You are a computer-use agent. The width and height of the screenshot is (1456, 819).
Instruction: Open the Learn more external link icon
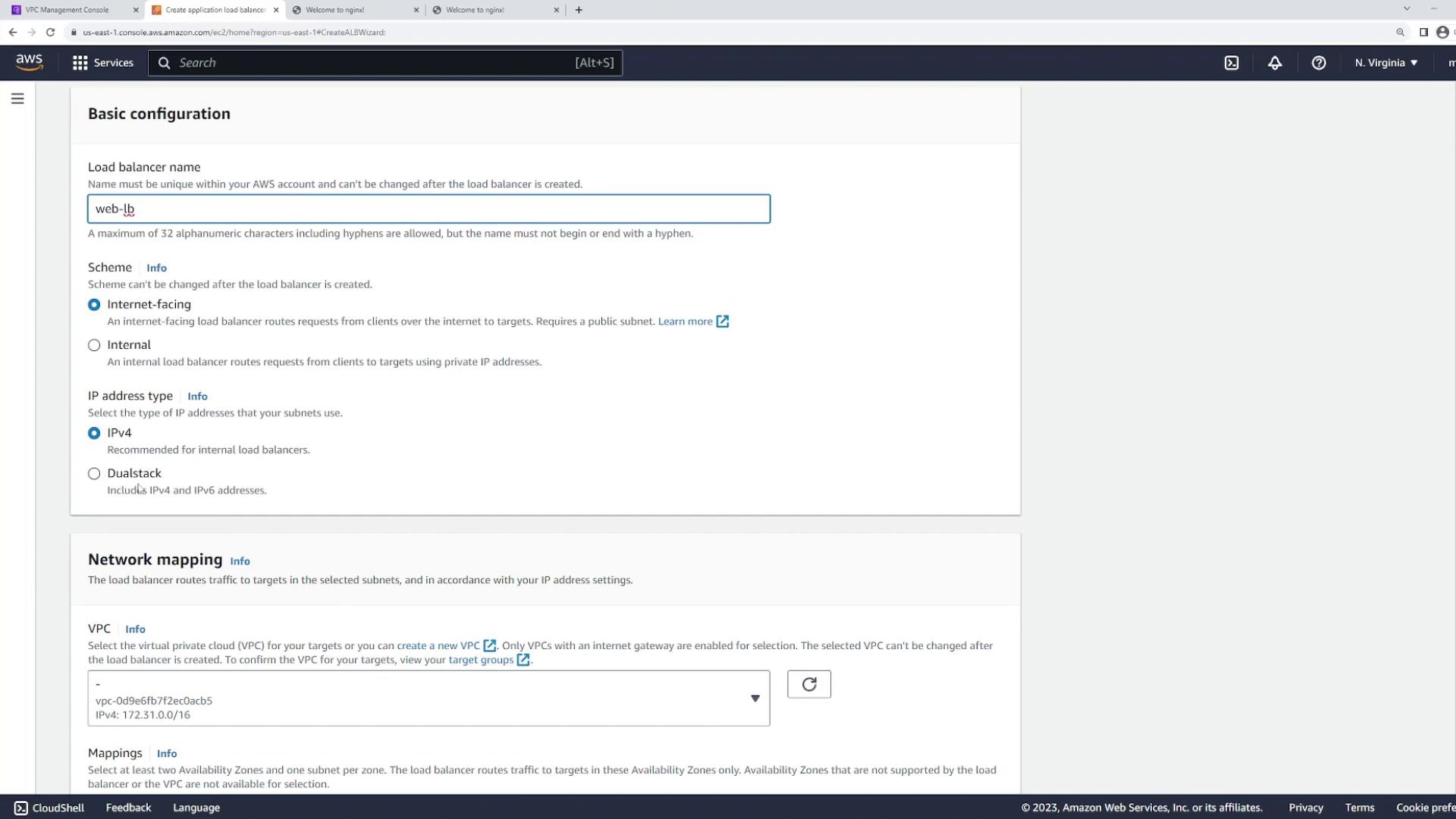(723, 322)
